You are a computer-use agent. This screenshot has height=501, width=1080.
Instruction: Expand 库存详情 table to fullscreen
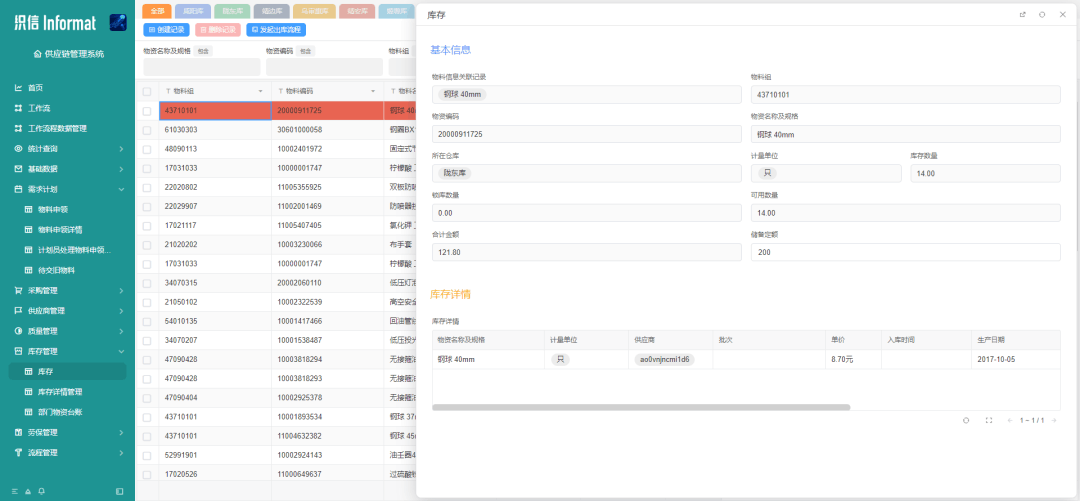(x=989, y=420)
